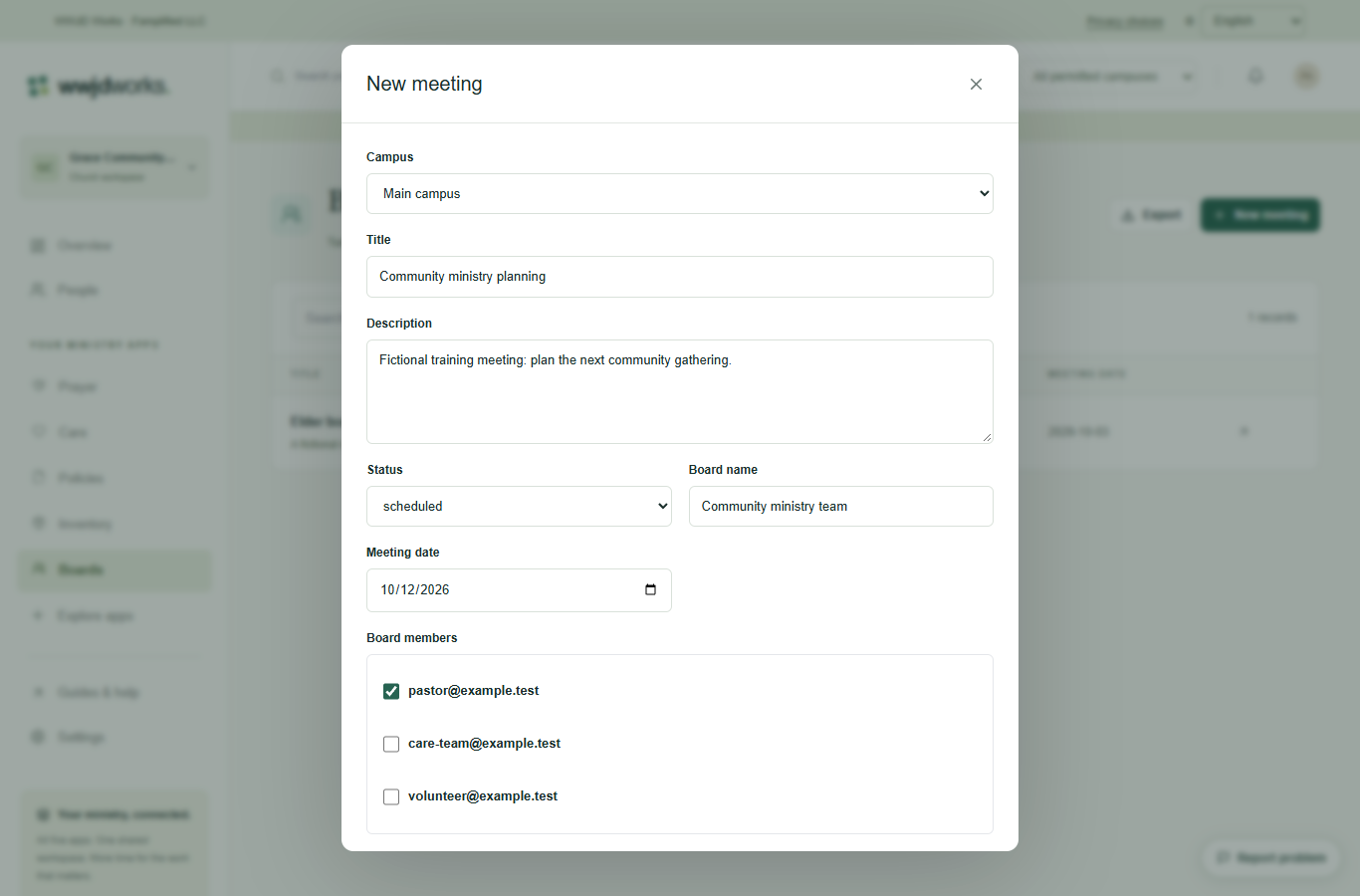Viewport: 1360px width, 896px height.
Task: Expand the church workspace switcher in the sidebar
Action: (114, 167)
